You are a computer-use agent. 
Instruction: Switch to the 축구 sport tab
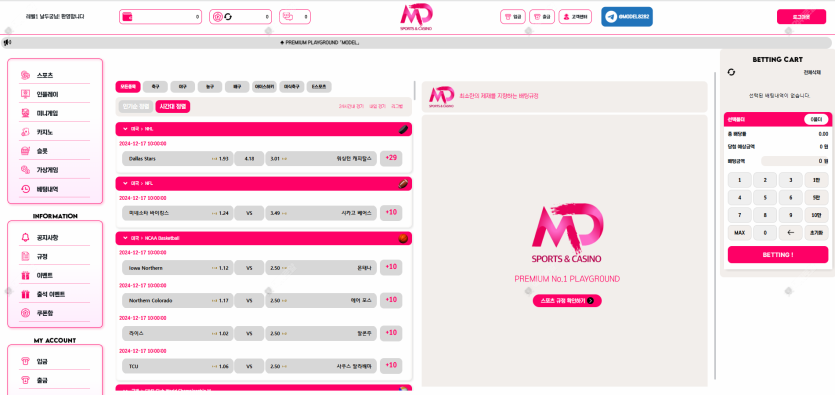click(155, 86)
